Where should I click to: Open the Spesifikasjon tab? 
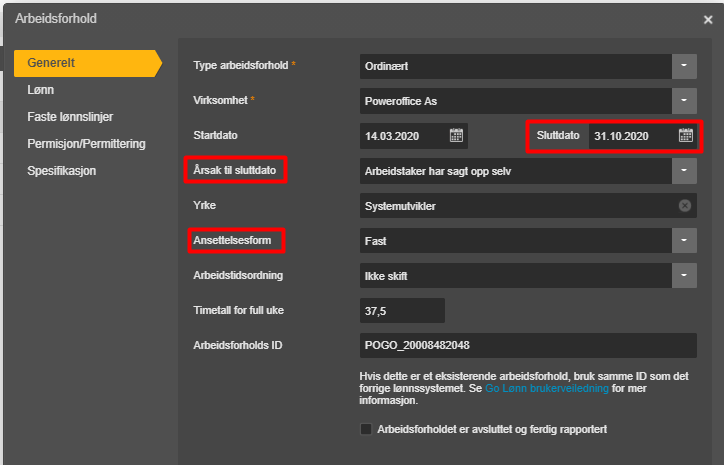tap(61, 170)
